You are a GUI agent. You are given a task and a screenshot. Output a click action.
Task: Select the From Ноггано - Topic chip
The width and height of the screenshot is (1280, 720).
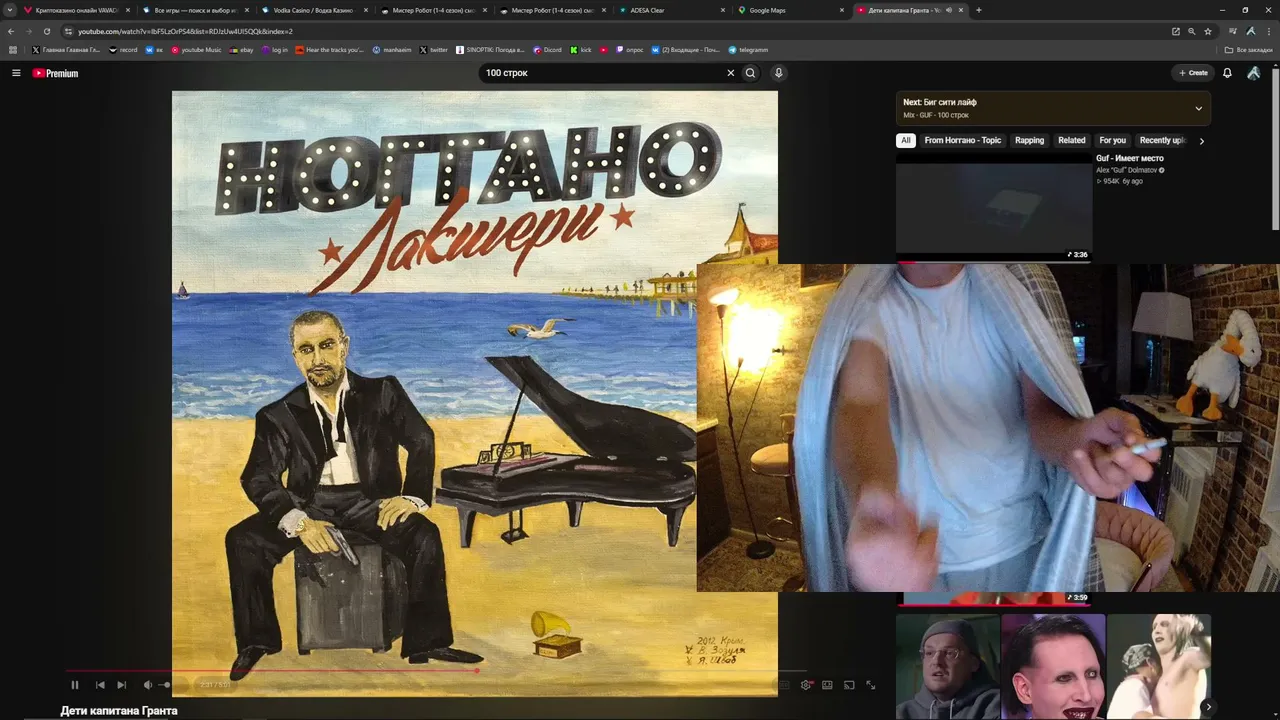pyautogui.click(x=962, y=141)
